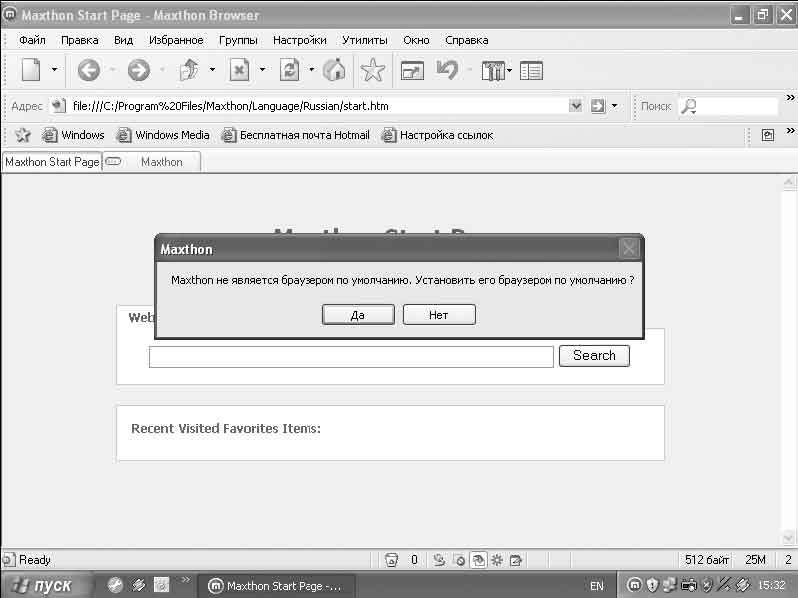Click the web search text box
This screenshot has height=598, width=798.
point(351,356)
